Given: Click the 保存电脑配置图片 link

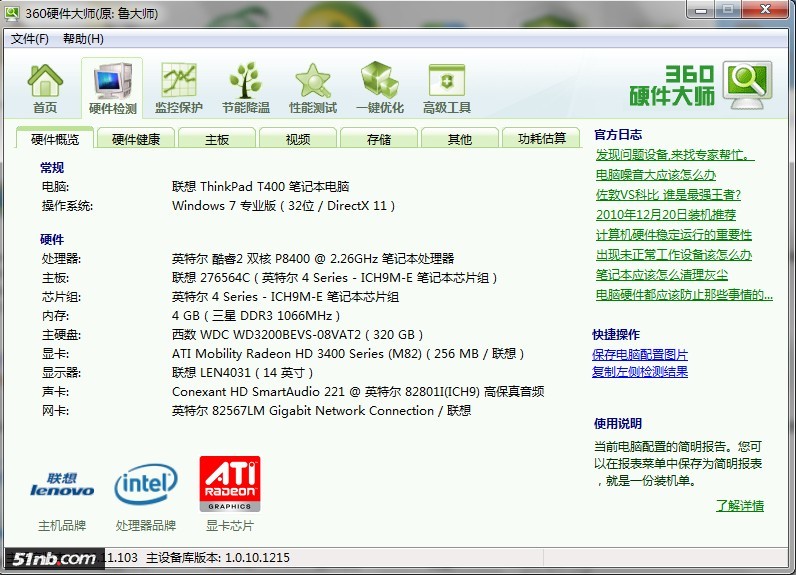Looking at the screenshot, I should pyautogui.click(x=640, y=355).
